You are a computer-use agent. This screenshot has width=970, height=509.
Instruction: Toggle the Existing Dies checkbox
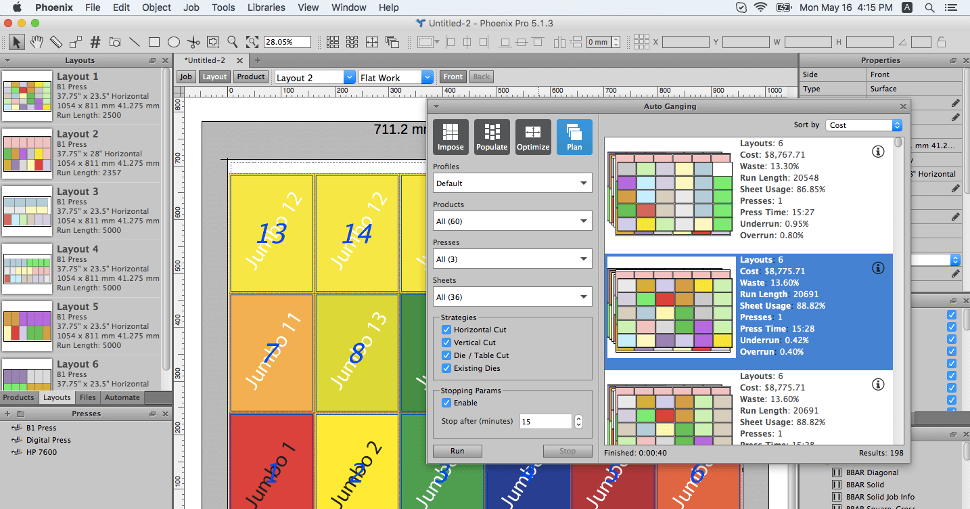click(446, 368)
